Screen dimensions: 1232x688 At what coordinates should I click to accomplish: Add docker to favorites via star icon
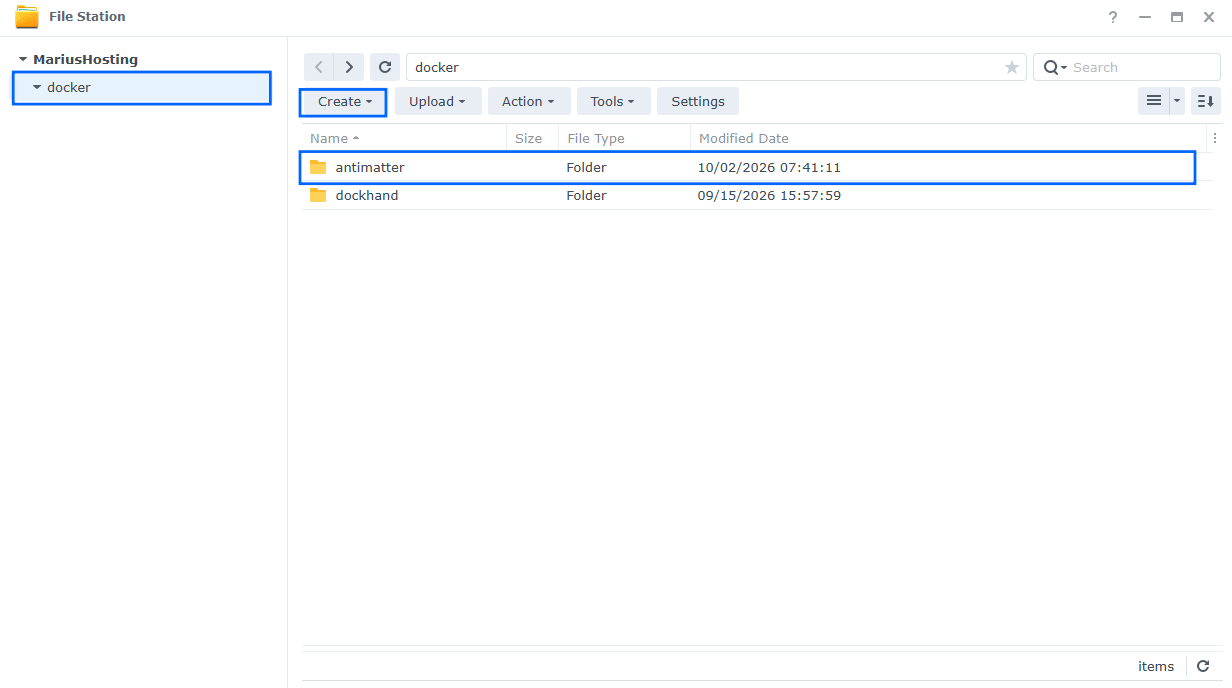point(1012,67)
